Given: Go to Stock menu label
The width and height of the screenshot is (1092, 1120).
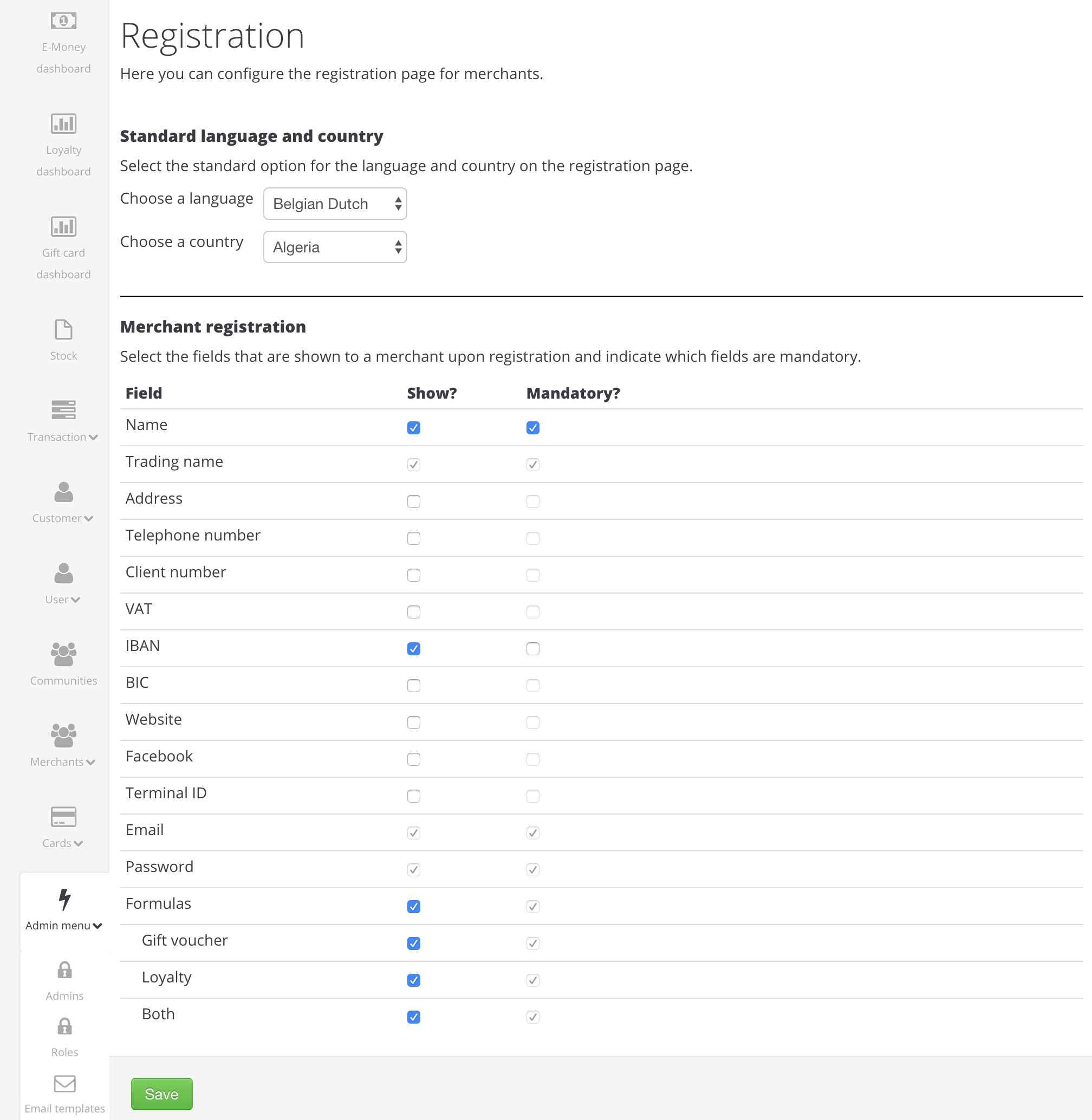Looking at the screenshot, I should [x=63, y=356].
